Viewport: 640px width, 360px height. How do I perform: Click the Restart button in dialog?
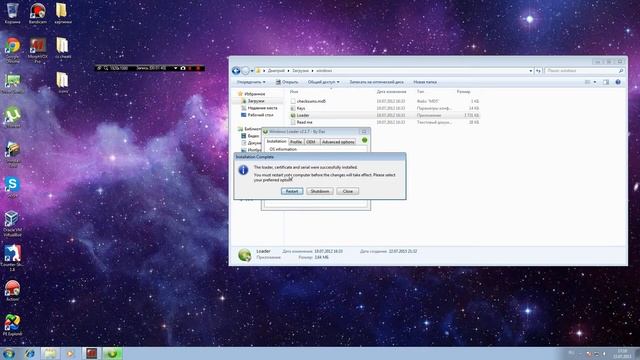(292, 191)
